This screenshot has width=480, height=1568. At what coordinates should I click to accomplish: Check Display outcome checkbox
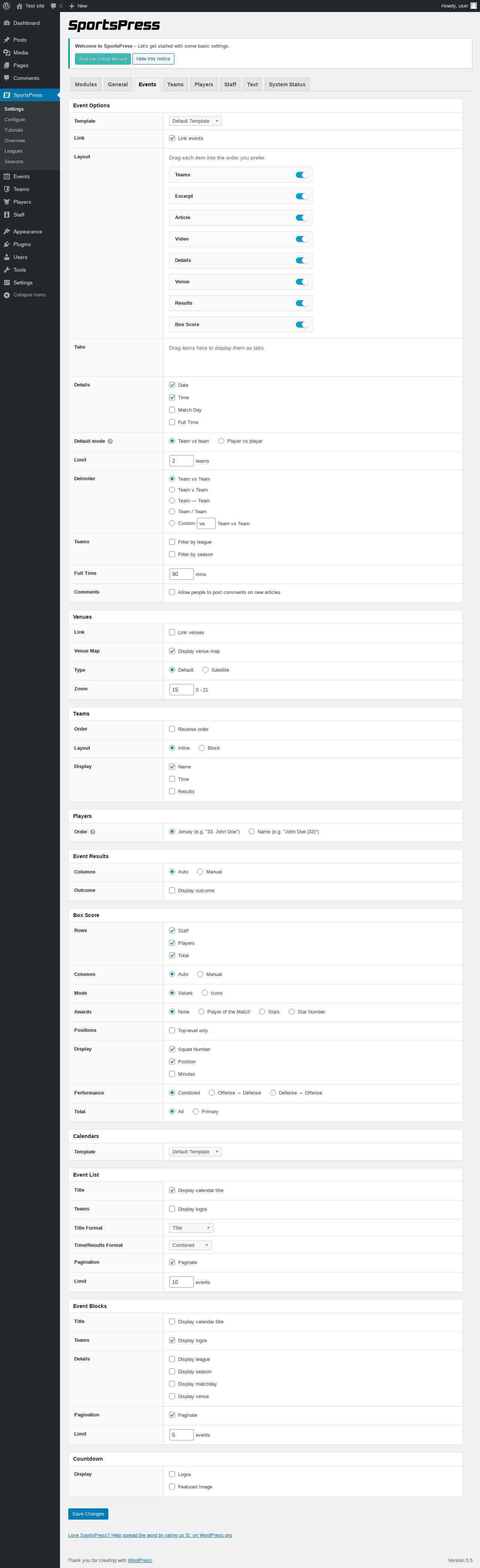coord(172,890)
